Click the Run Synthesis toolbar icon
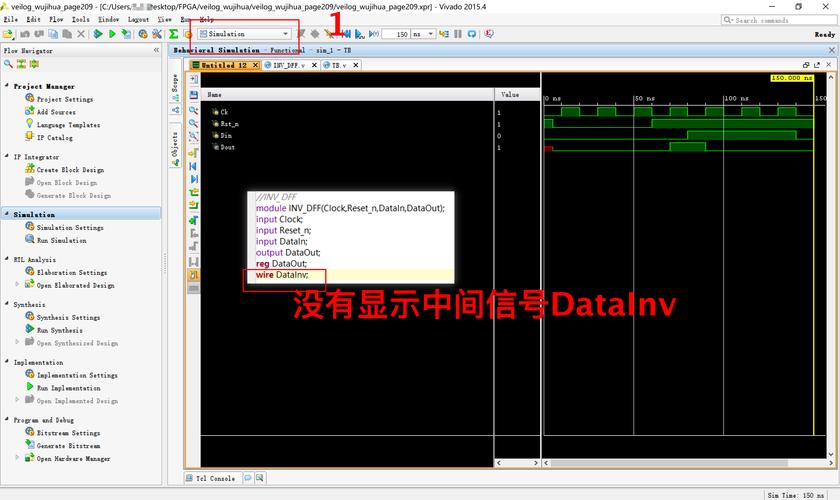The height and width of the screenshot is (500, 840). tap(98, 34)
